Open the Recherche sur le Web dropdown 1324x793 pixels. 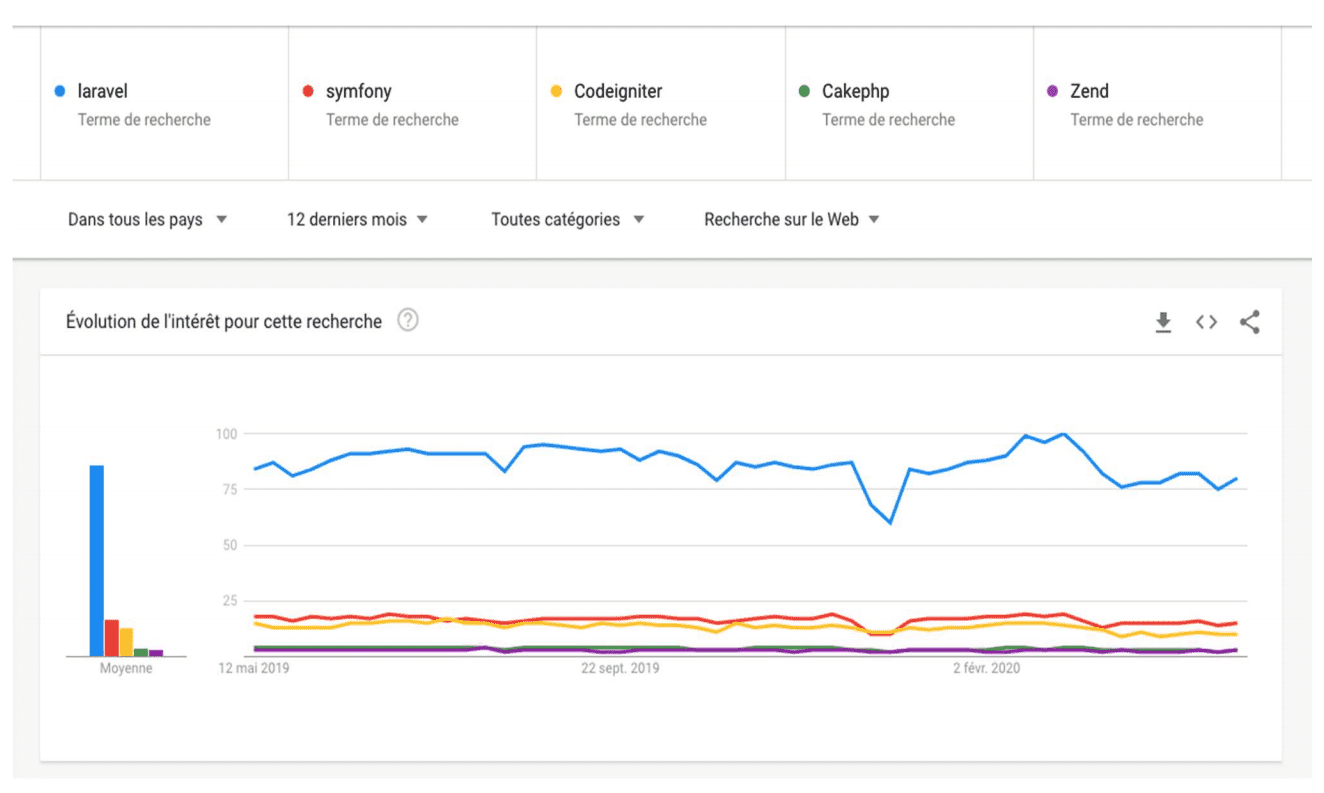point(792,220)
